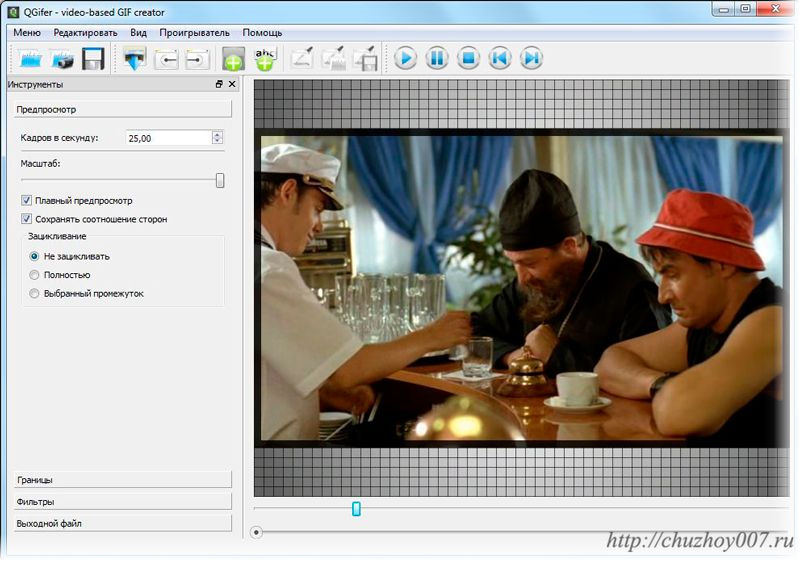Open the Помощь menu
The width and height of the screenshot is (800, 561).
[262, 33]
